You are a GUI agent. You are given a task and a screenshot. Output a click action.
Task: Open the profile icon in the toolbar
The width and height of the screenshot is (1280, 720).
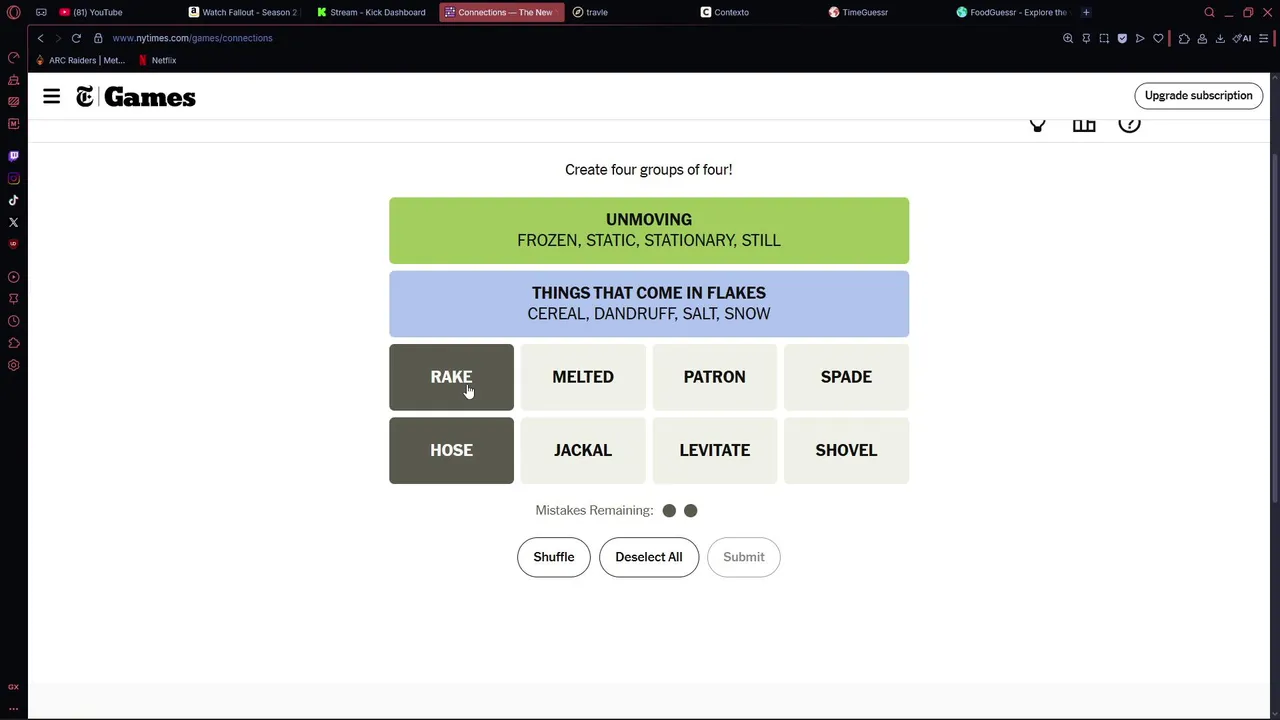point(1202,38)
